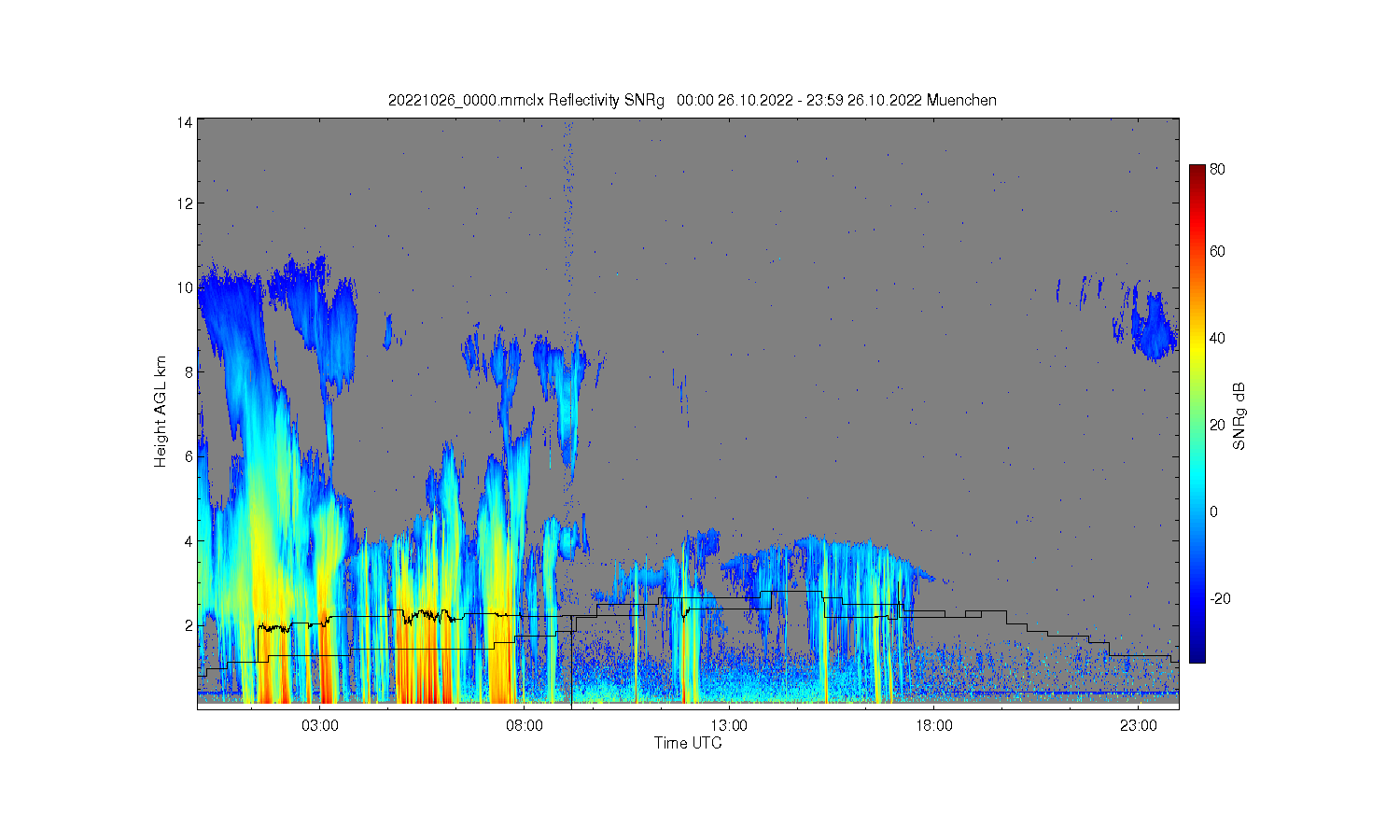Click the 10 km height tick label

click(x=186, y=287)
